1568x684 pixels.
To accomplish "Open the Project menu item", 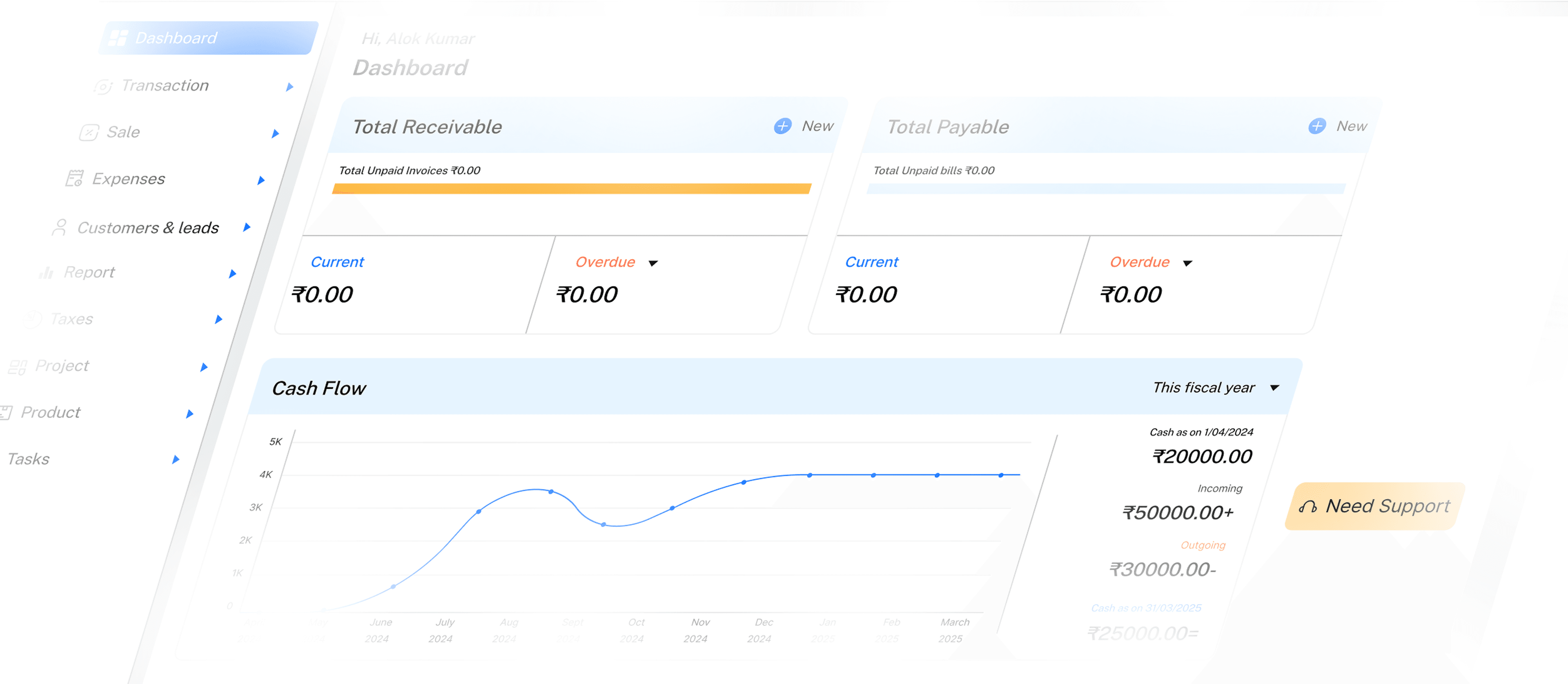I will point(62,366).
